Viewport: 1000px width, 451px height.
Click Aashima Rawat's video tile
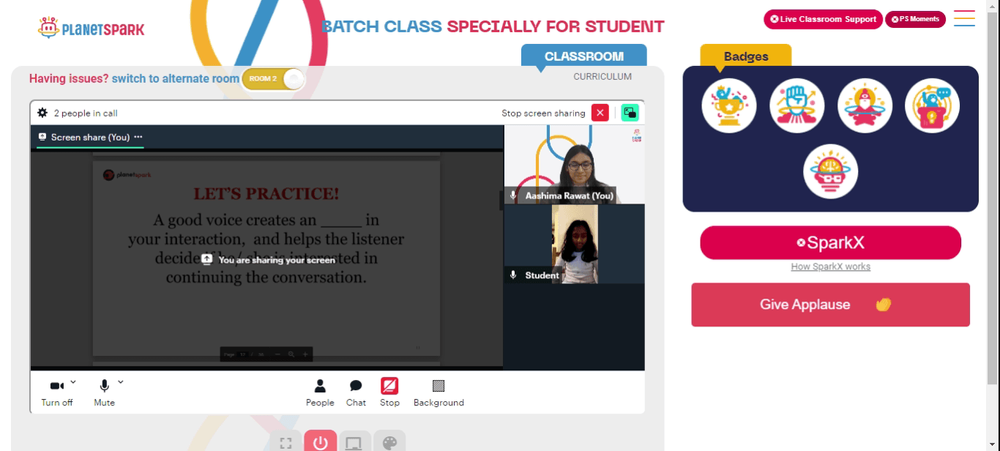pos(574,164)
